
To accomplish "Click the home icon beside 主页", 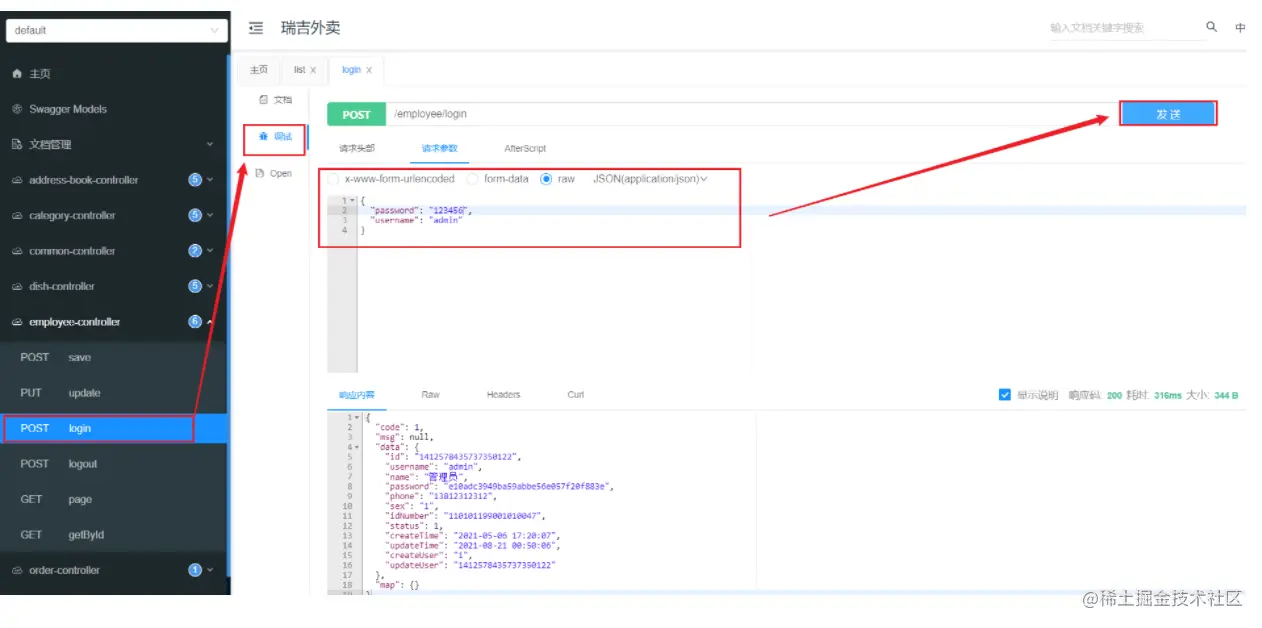I will [17, 74].
